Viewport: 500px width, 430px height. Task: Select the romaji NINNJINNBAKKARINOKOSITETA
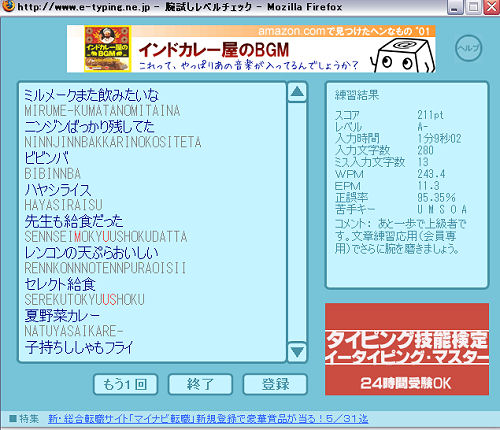113,142
